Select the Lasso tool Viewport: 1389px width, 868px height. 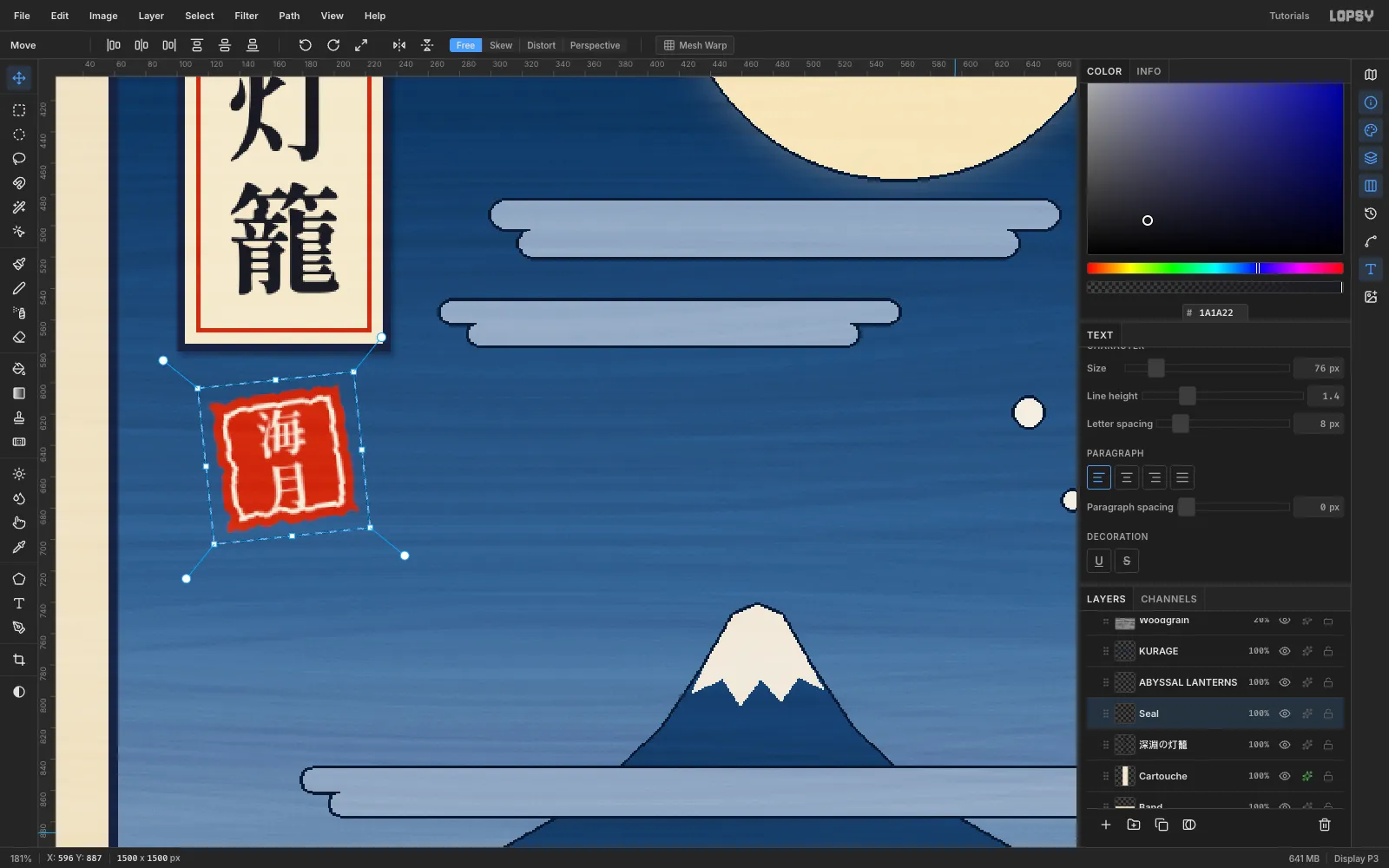19,159
